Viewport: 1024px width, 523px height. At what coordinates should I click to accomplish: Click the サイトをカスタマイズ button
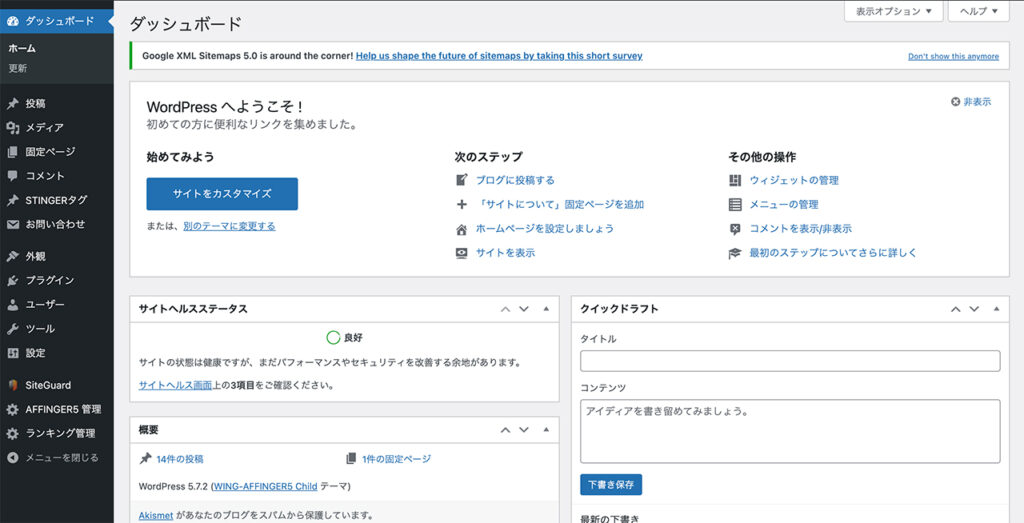coord(222,193)
